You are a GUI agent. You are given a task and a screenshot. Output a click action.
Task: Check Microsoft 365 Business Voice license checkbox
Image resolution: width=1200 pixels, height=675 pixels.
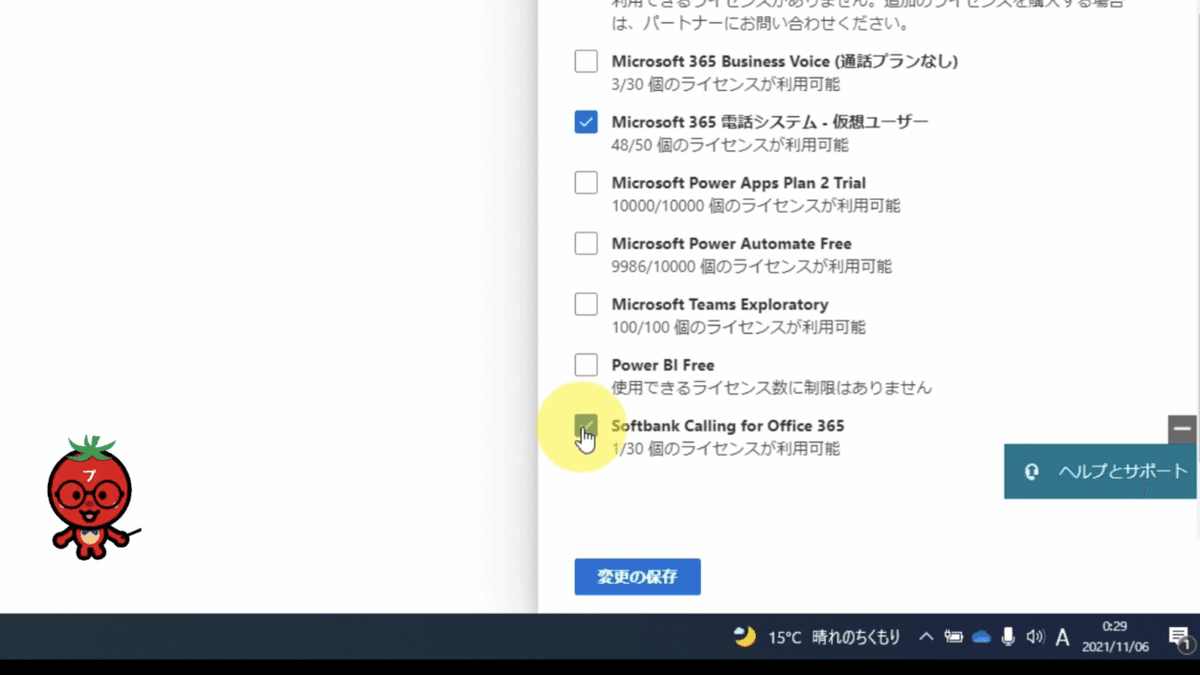(586, 62)
